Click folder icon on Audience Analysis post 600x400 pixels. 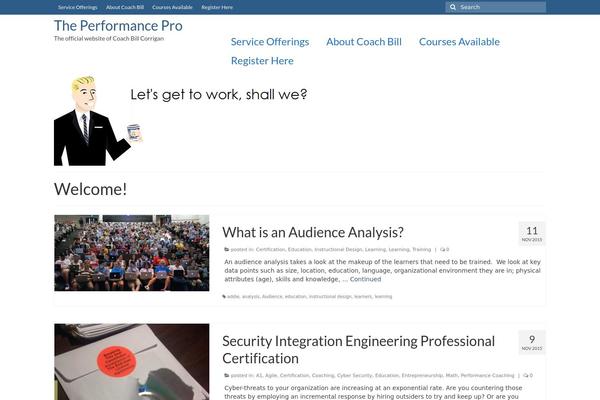coord(227,250)
